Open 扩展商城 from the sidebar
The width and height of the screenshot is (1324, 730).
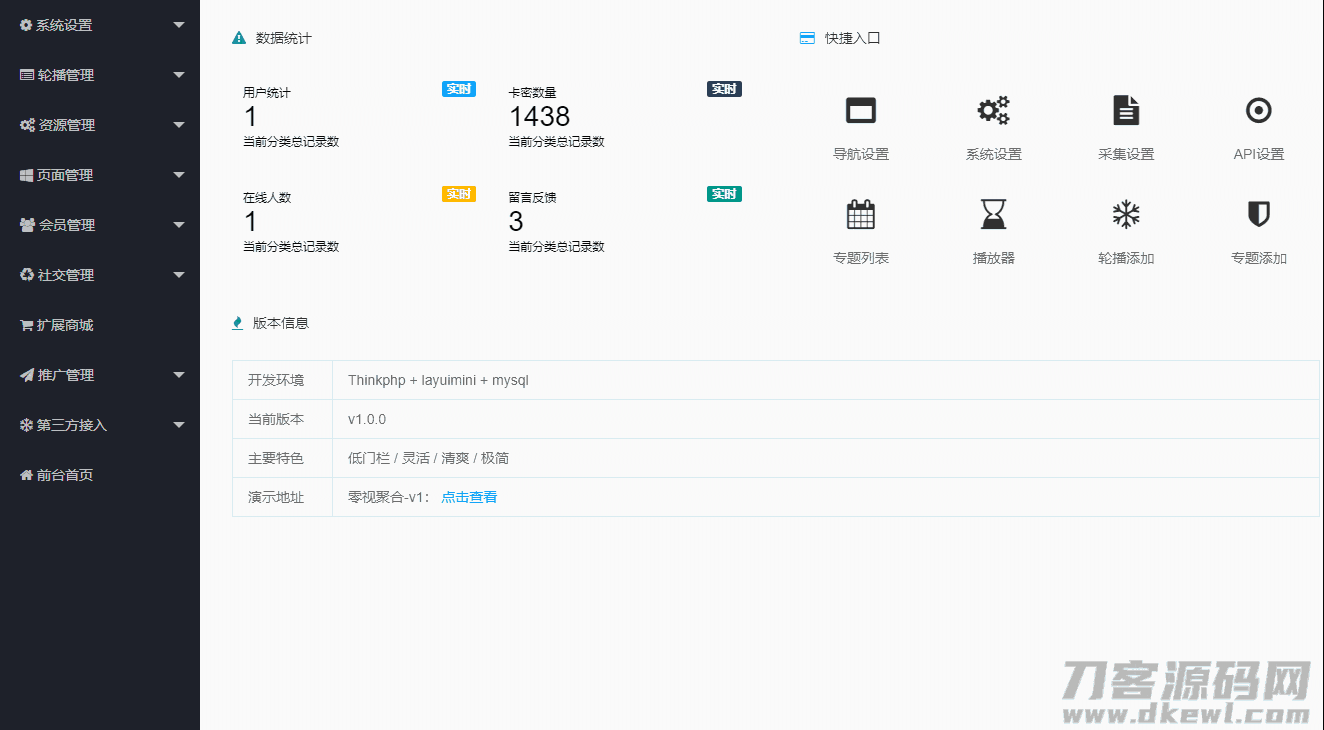click(64, 325)
